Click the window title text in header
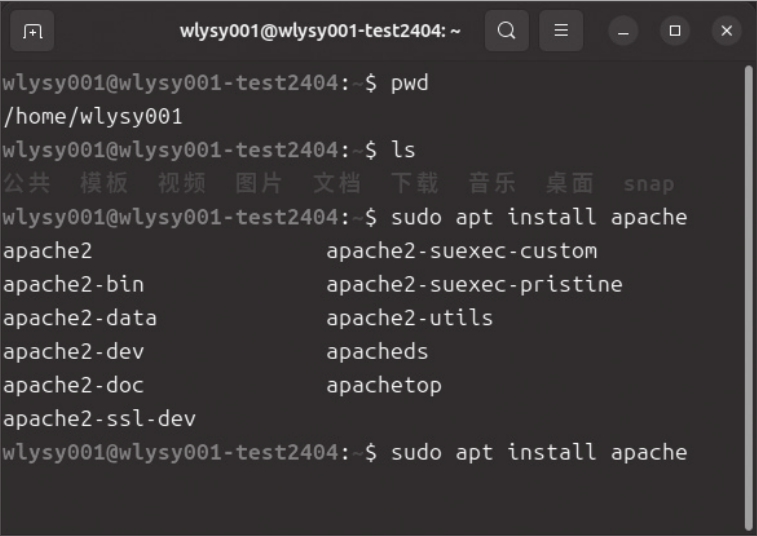Viewport: 757px width, 536px height. [320, 31]
